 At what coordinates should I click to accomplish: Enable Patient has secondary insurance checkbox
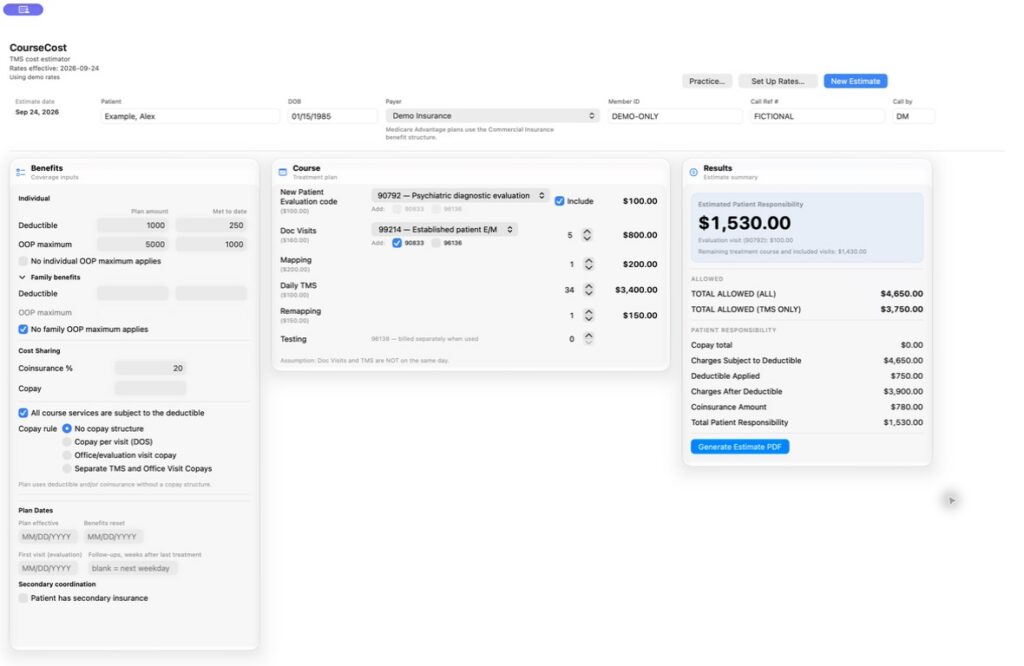pyautogui.click(x=23, y=598)
